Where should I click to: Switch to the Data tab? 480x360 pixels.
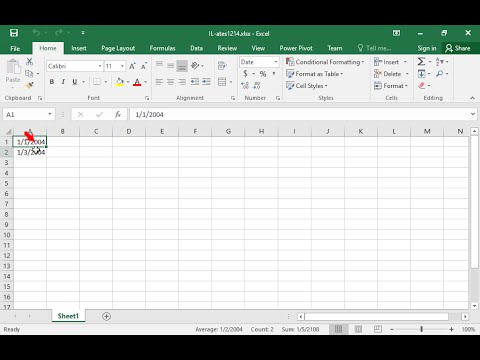coord(196,48)
